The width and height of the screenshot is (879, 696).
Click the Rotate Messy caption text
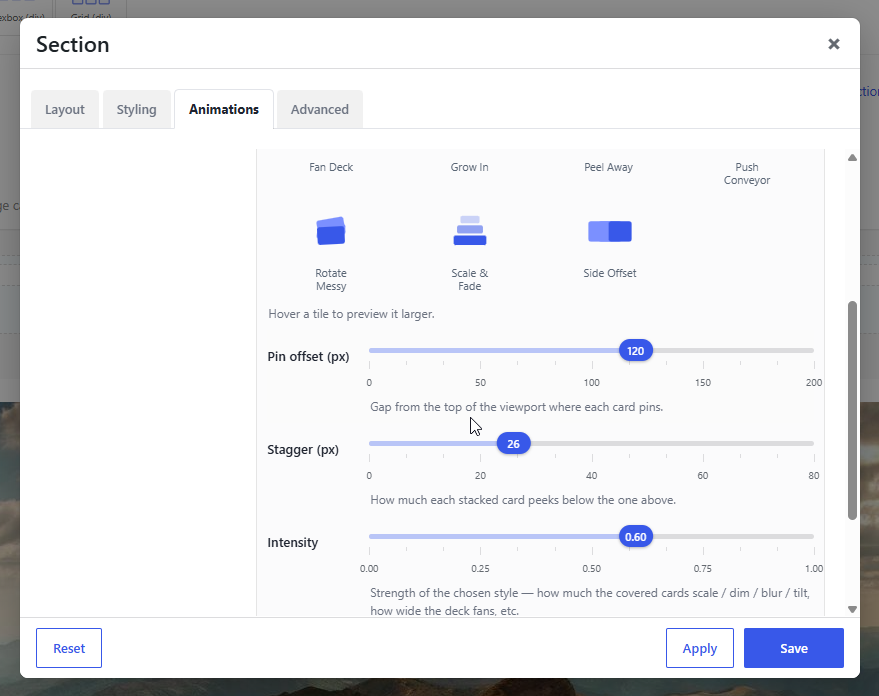coord(331,280)
